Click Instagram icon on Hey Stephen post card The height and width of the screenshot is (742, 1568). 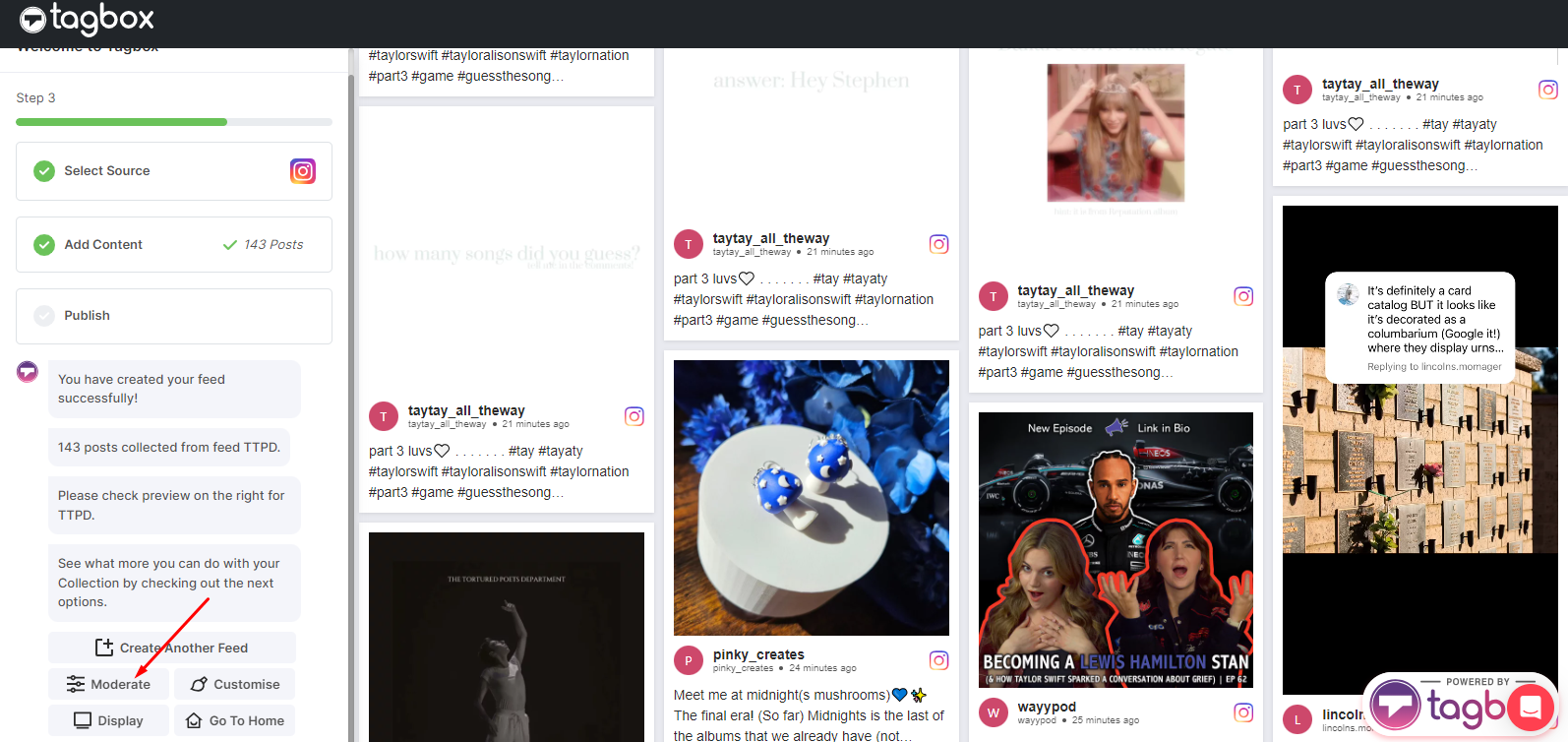[x=939, y=244]
